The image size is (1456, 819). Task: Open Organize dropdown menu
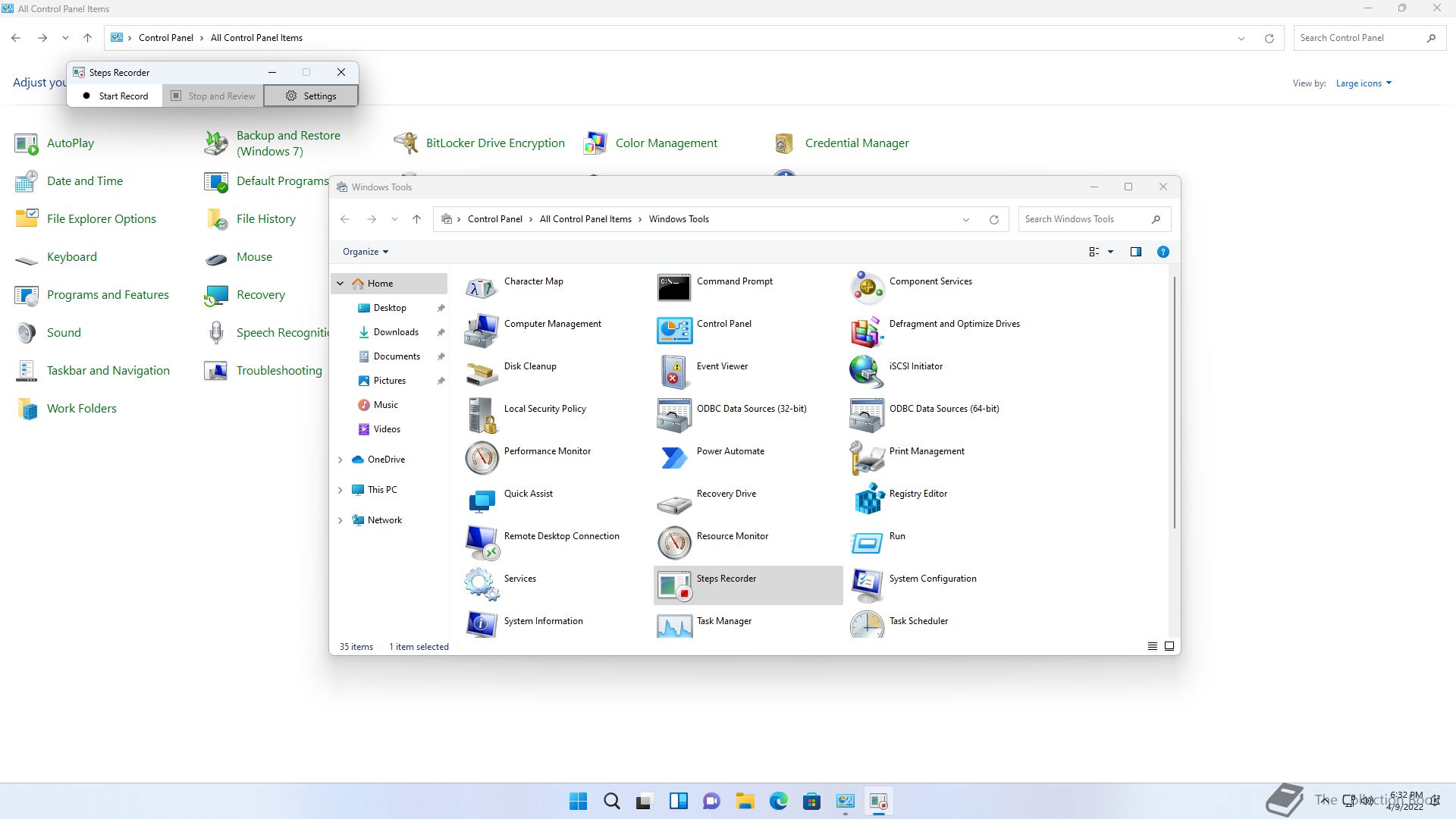point(366,252)
